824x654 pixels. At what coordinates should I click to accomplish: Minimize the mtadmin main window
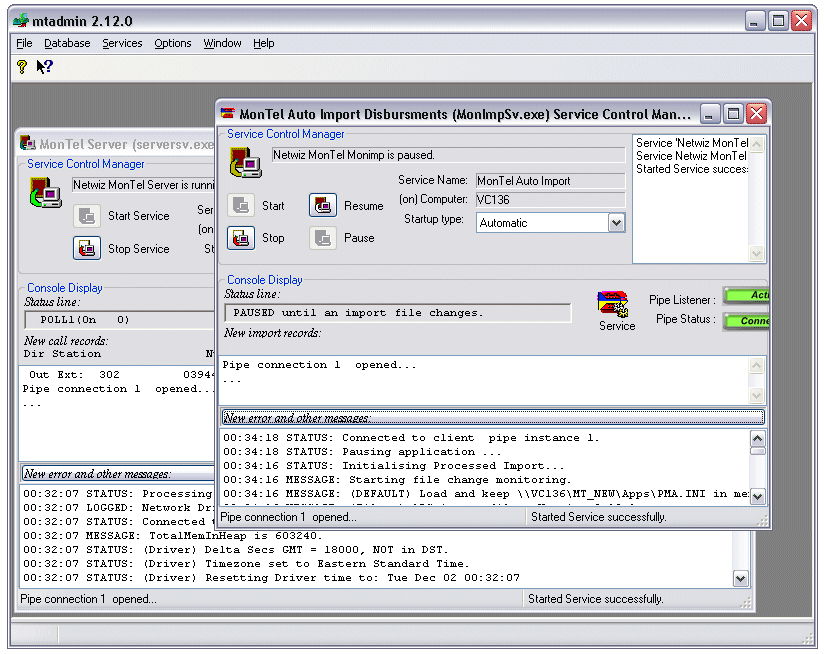755,21
